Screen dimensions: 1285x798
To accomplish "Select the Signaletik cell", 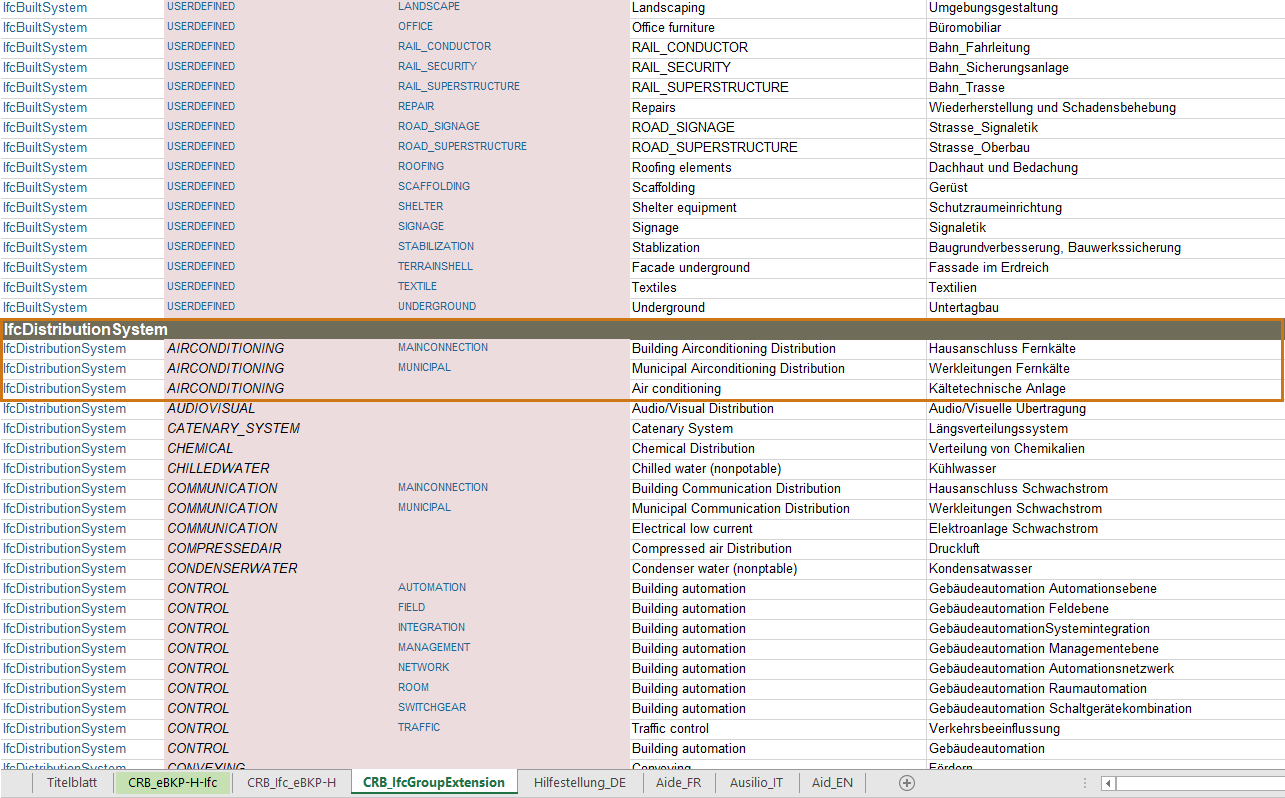I will [x=1105, y=227].
